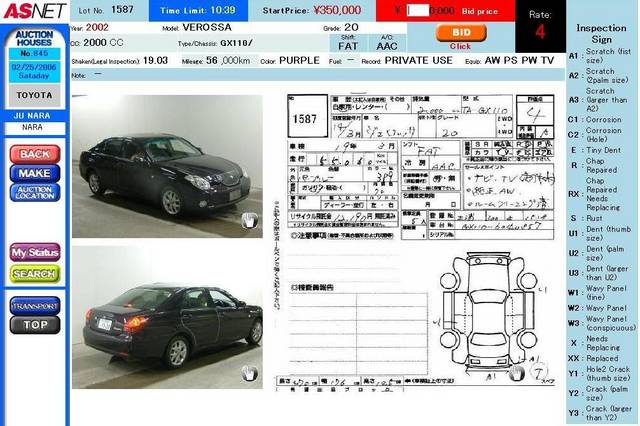Click hand icon on inspection sheet

point(517,373)
